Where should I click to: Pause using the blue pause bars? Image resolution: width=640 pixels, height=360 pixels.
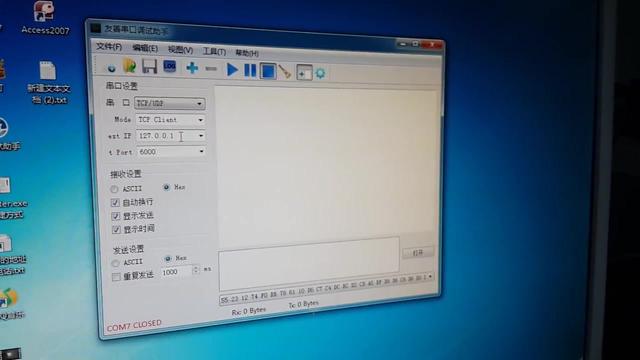coord(250,71)
